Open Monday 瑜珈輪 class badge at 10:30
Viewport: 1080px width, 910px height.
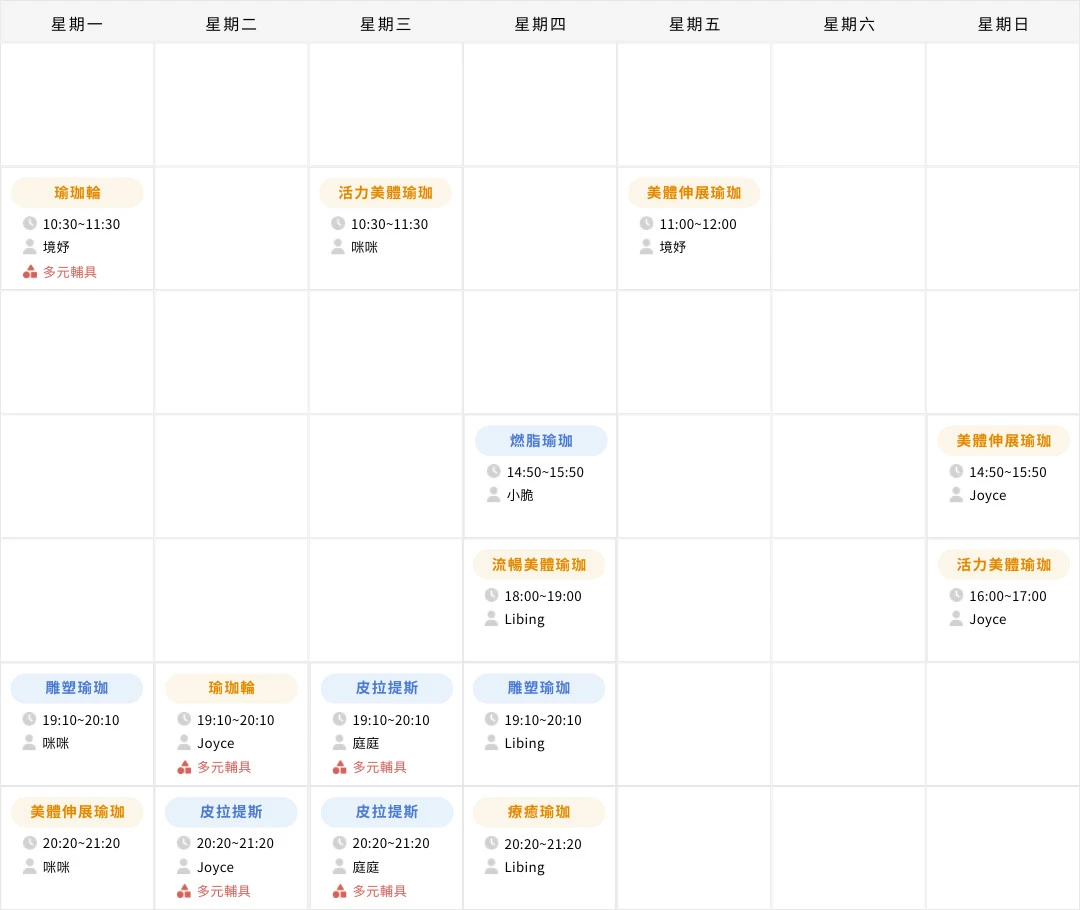coord(77,193)
